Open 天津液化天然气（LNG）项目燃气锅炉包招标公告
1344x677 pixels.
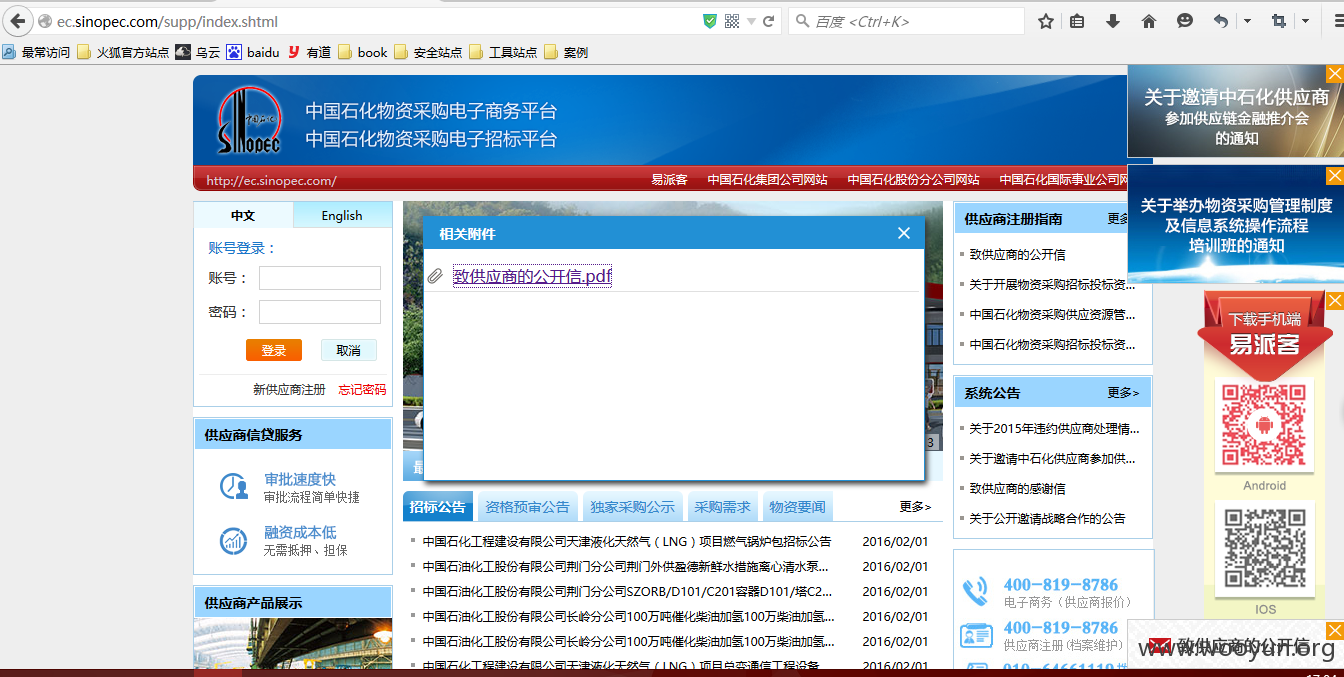[x=626, y=541]
